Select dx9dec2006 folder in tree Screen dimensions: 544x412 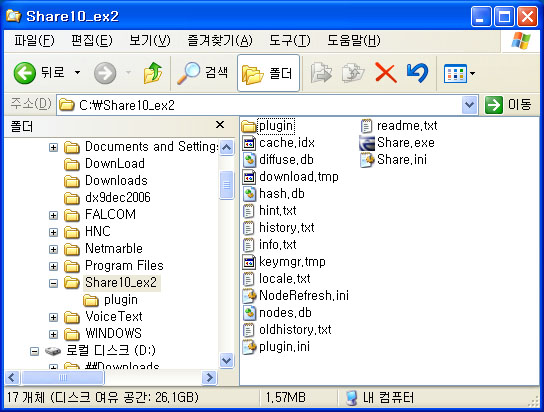108,198
